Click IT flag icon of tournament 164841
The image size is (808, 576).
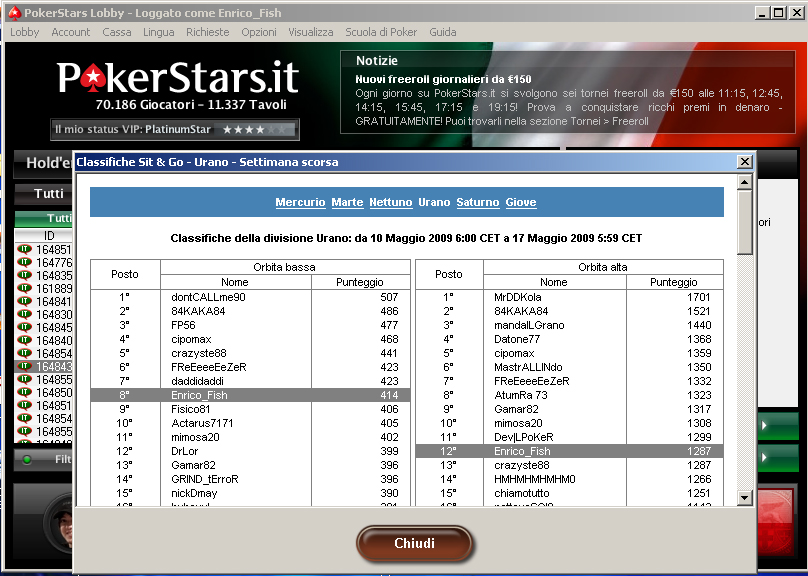24,301
